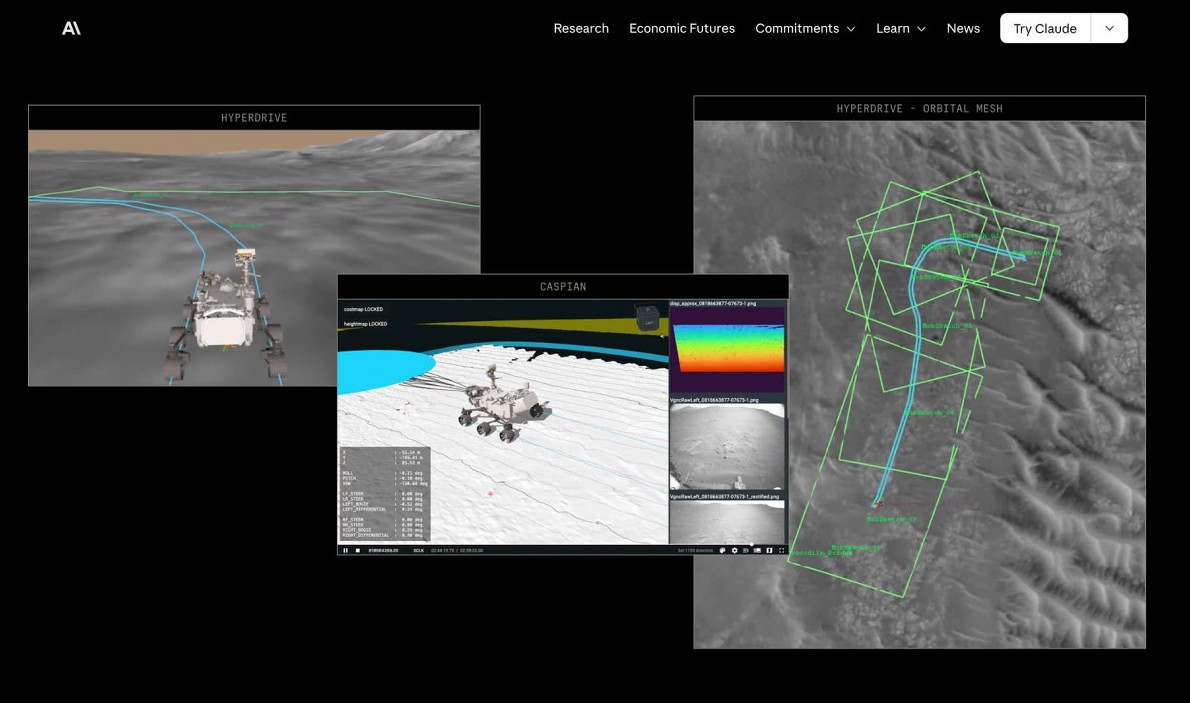The image size is (1190, 703).
Task: Toggle the heightmap LOCKED label
Action: pos(366,324)
